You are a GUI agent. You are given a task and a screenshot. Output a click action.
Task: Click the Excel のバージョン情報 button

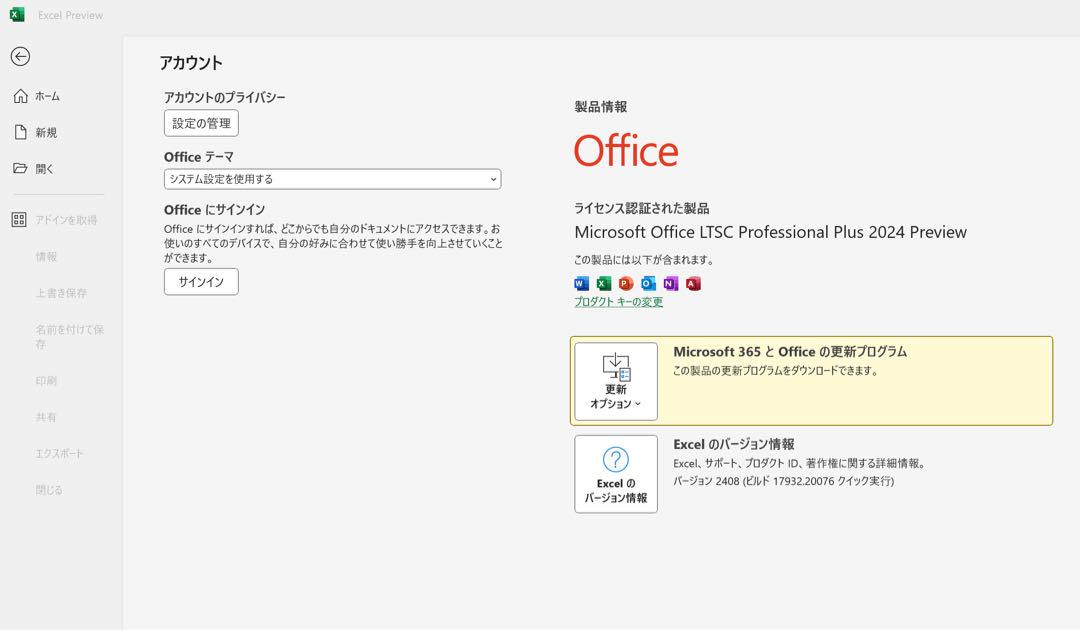[x=616, y=474]
